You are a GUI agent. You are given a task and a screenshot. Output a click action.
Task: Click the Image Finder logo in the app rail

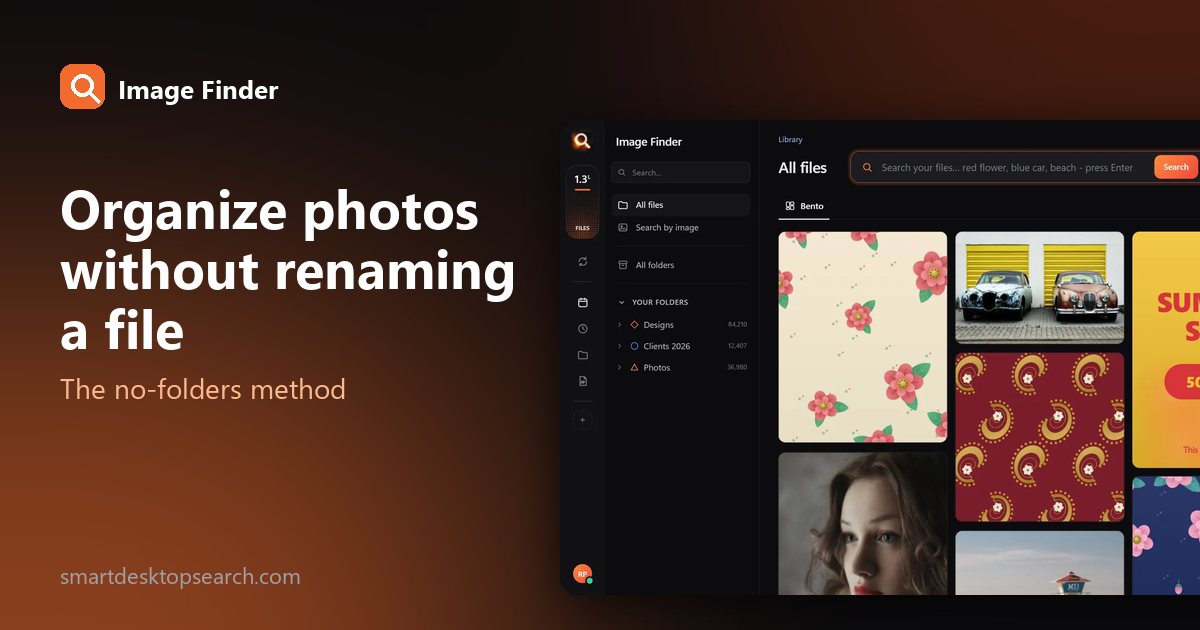582,141
